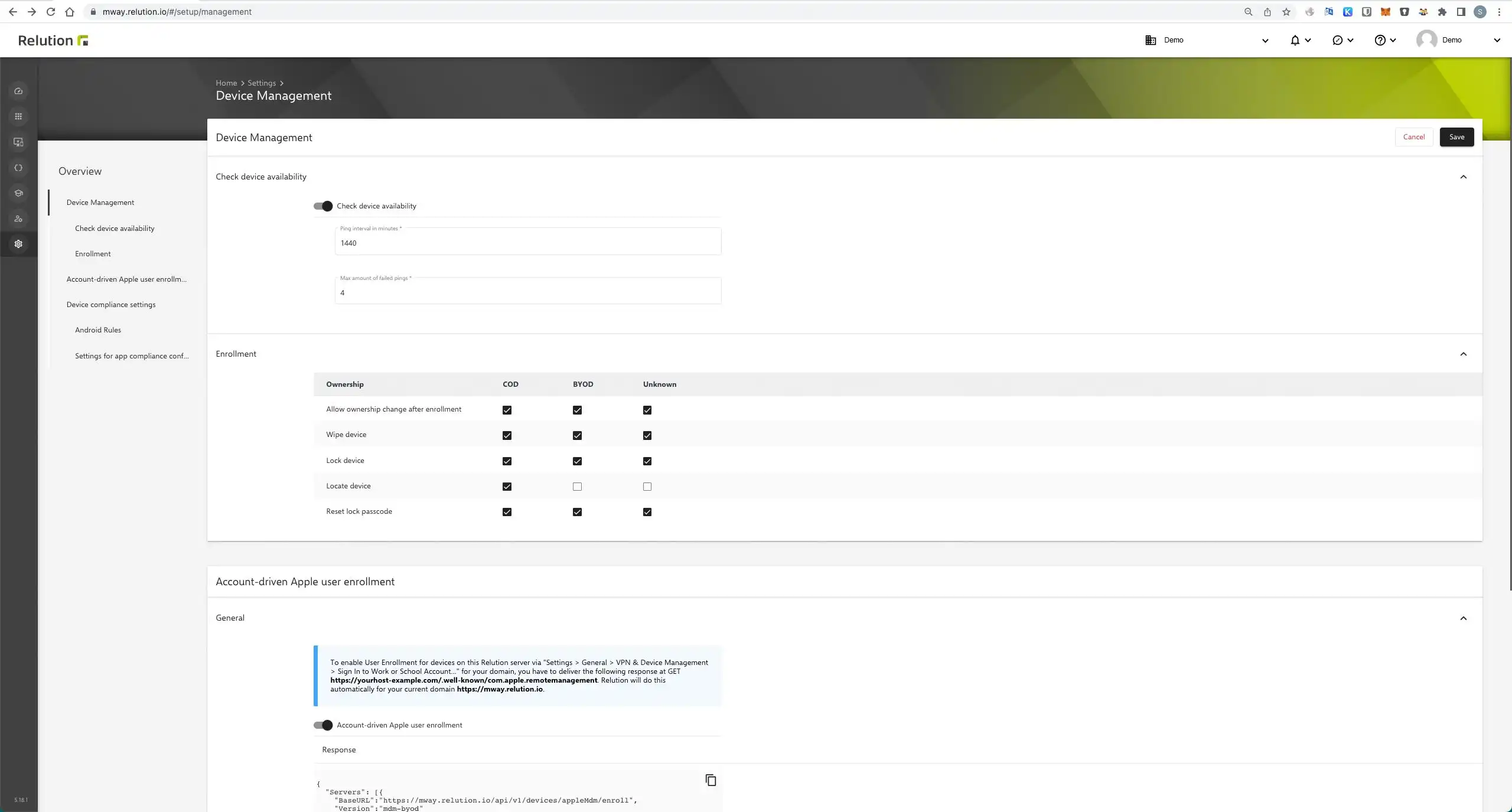Image resolution: width=1512 pixels, height=812 pixels.
Task: Open the compass chat guide icon
Action: pos(1338,40)
